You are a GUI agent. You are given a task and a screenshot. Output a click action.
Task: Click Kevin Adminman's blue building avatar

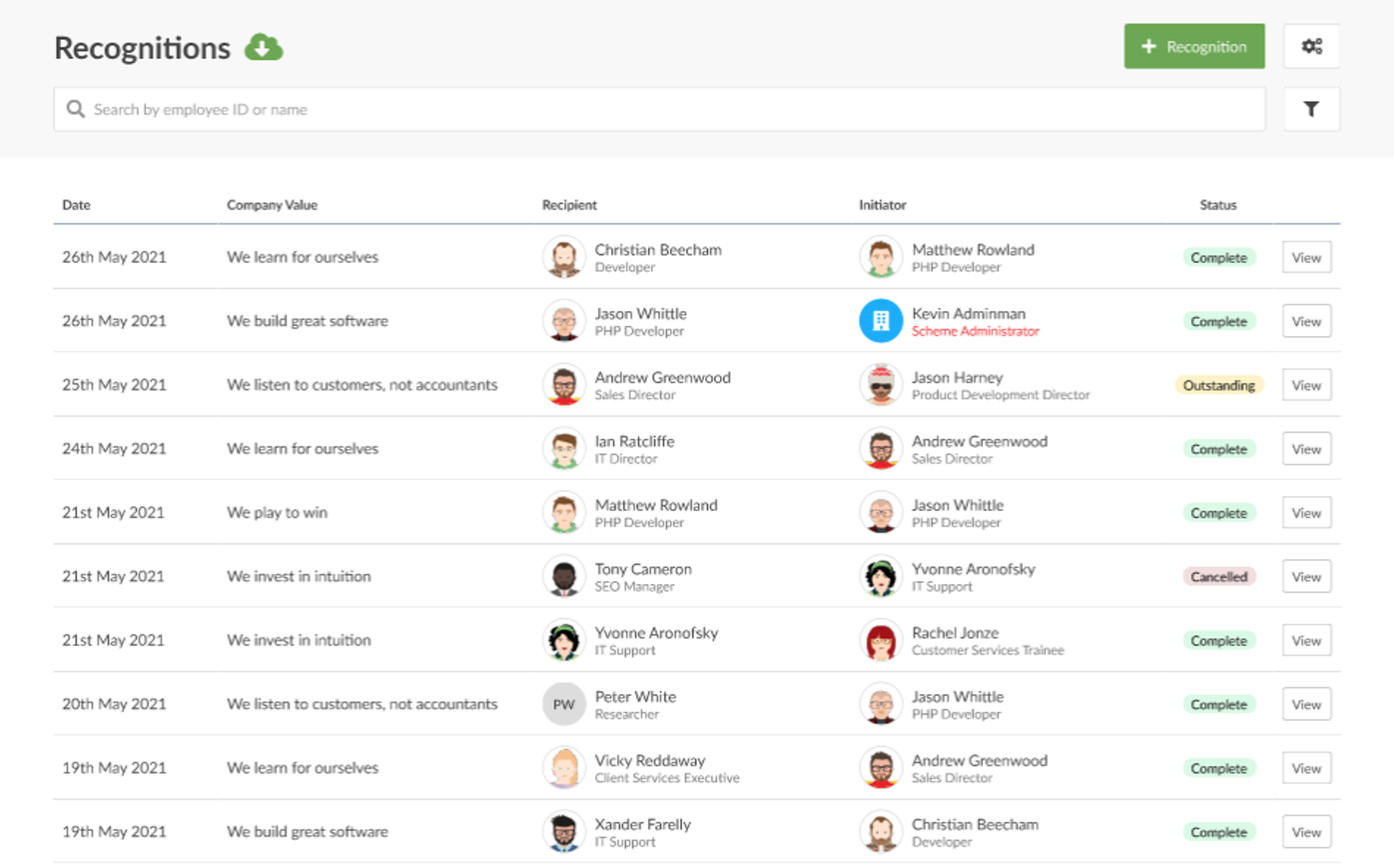[x=880, y=321]
